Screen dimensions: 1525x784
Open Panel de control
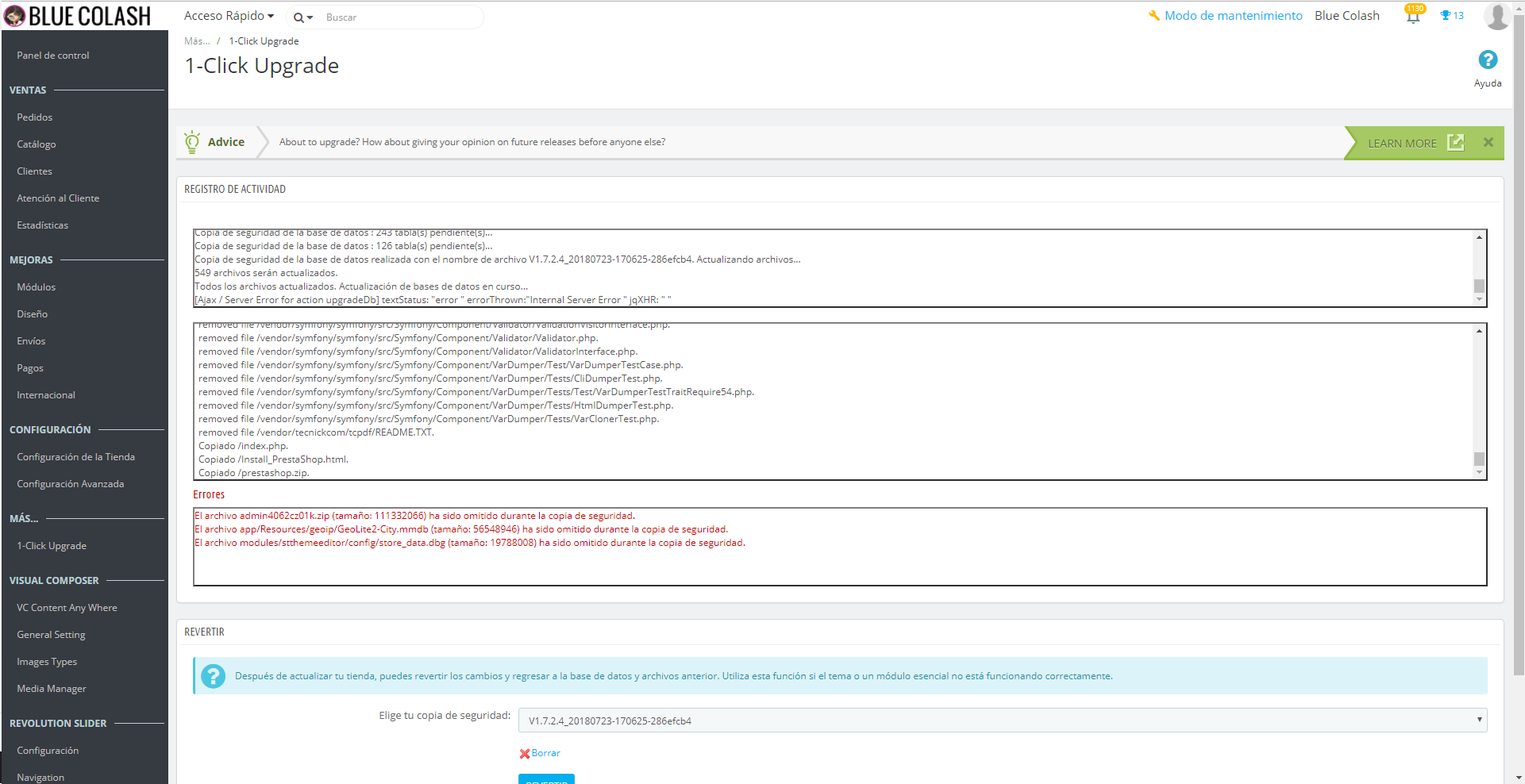pyautogui.click(x=53, y=56)
